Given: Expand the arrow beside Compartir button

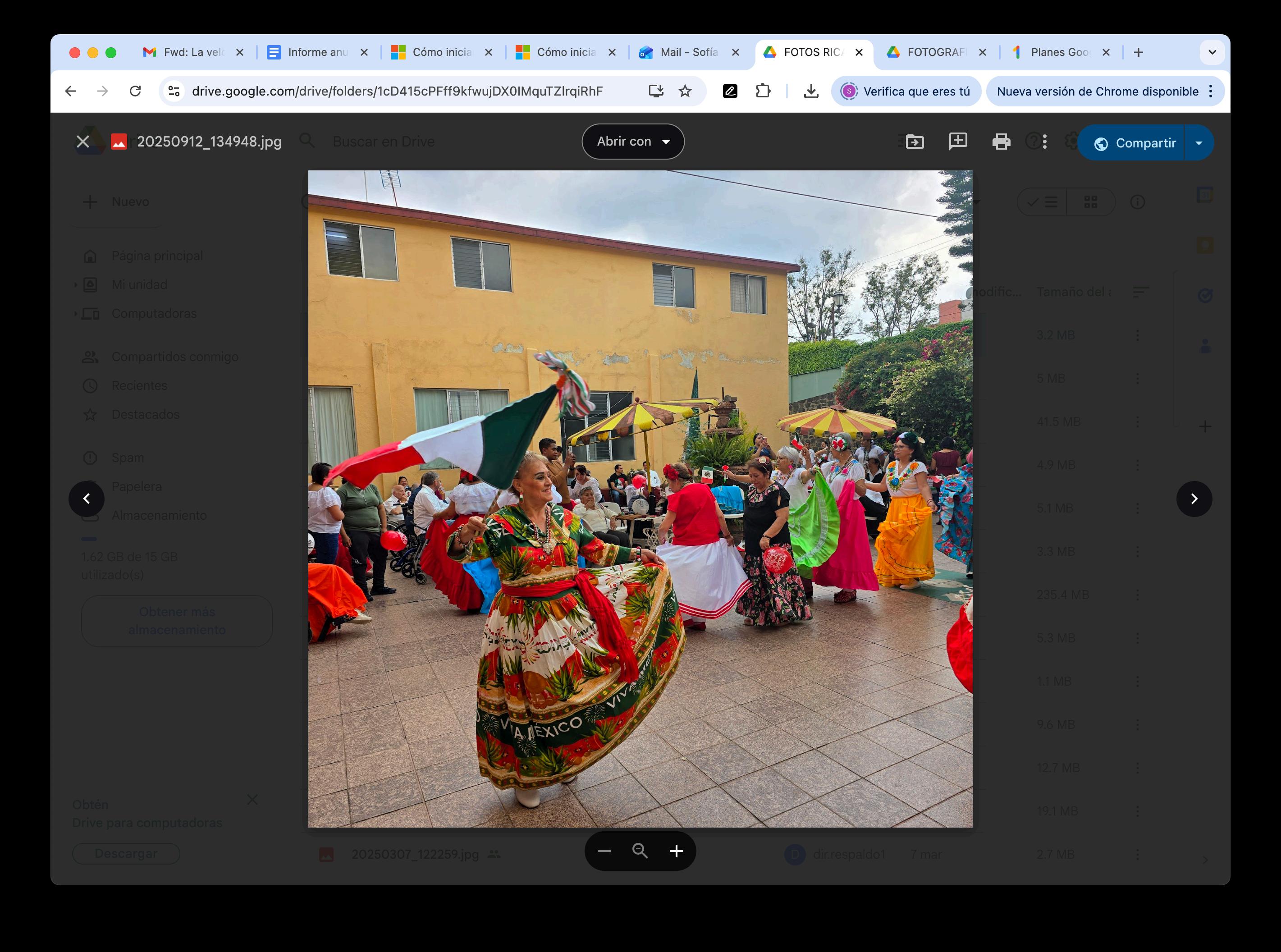Looking at the screenshot, I should pos(1199,143).
